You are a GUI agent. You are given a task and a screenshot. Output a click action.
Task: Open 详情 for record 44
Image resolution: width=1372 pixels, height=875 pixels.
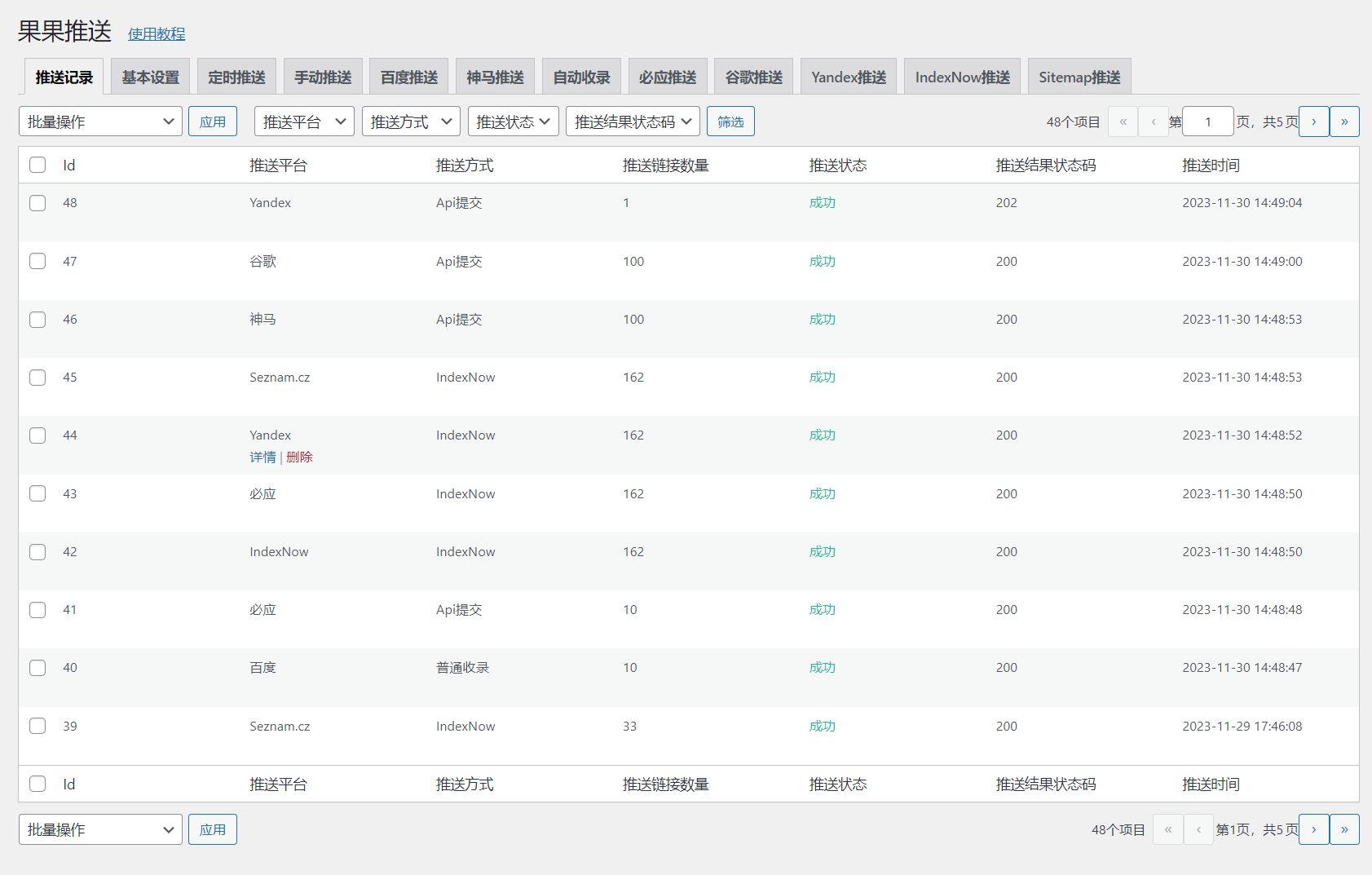pyautogui.click(x=262, y=457)
